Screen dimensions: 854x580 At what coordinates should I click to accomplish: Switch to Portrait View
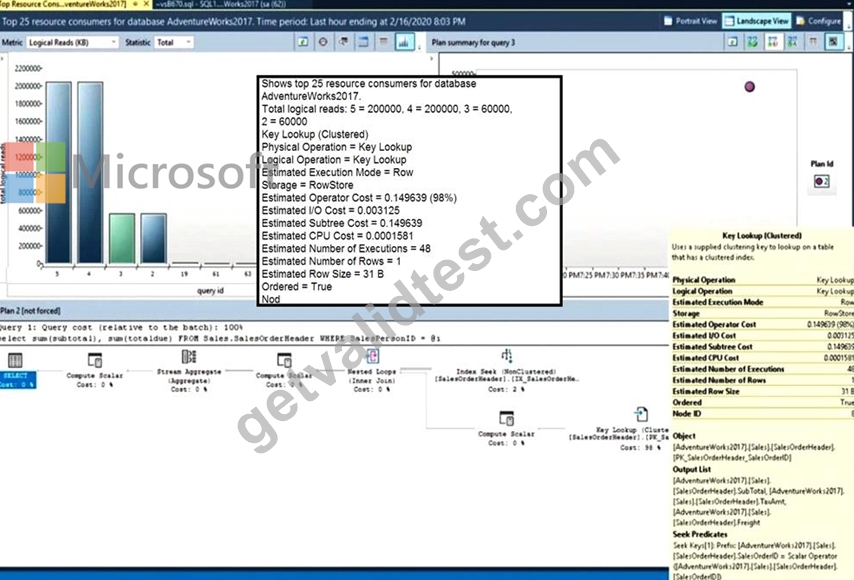pyautogui.click(x=690, y=21)
